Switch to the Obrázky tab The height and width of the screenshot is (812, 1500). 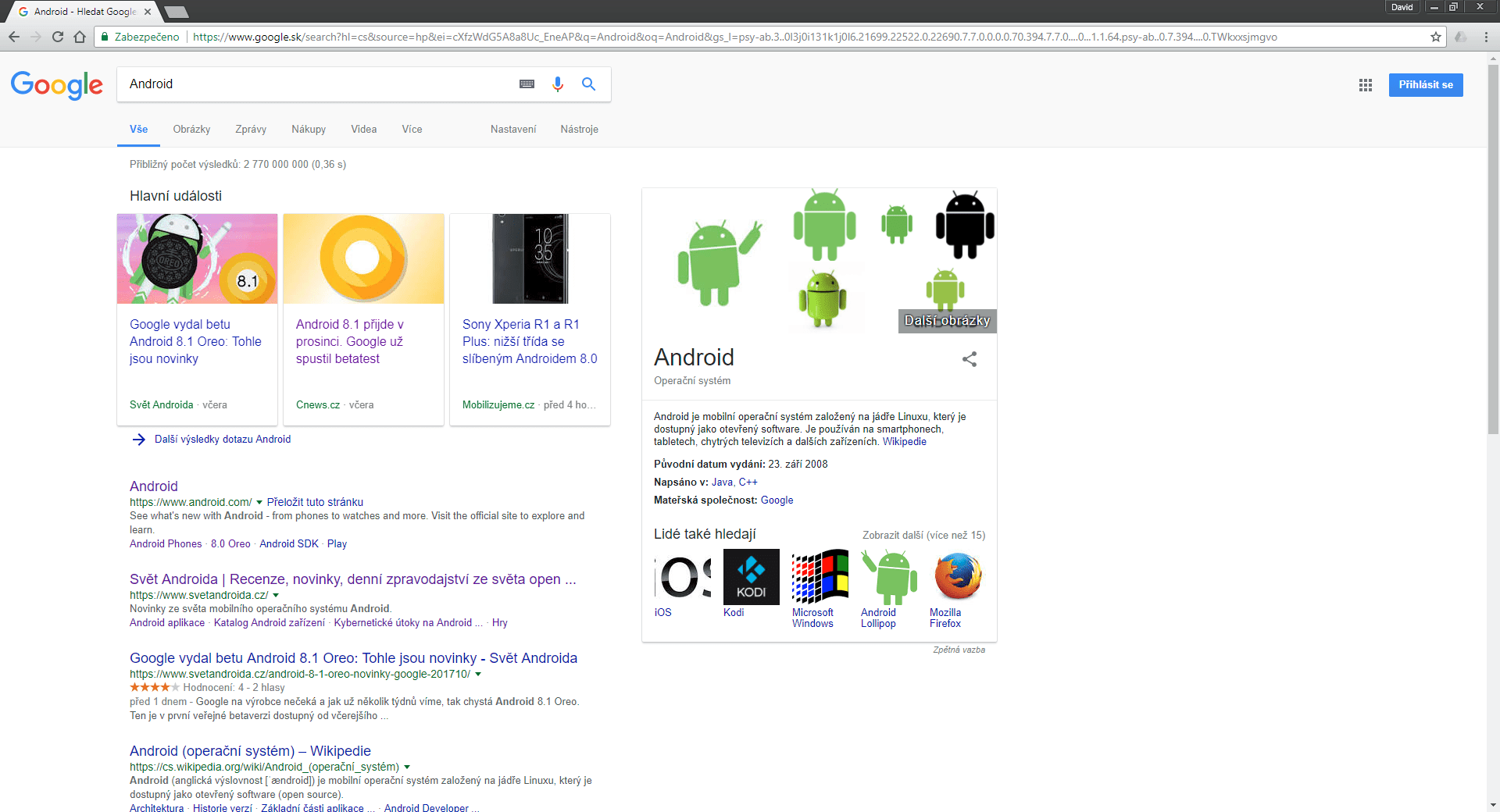[191, 130]
